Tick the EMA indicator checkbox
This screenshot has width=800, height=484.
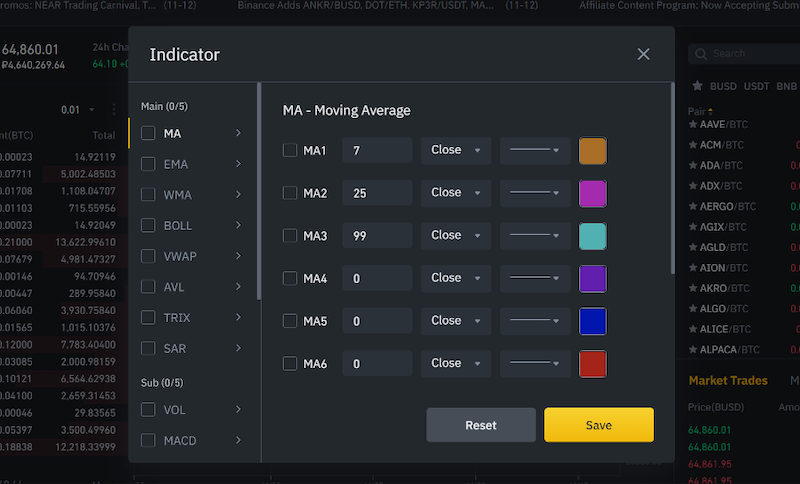(x=148, y=164)
